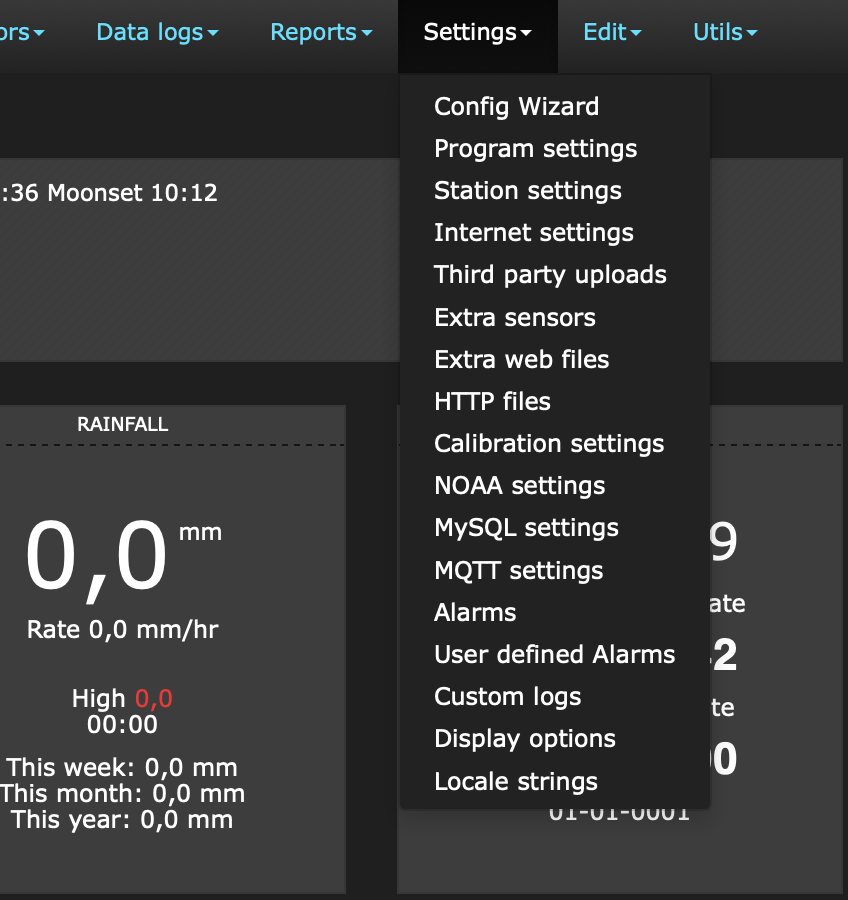
Task: Go to MySQL settings
Action: pos(526,527)
